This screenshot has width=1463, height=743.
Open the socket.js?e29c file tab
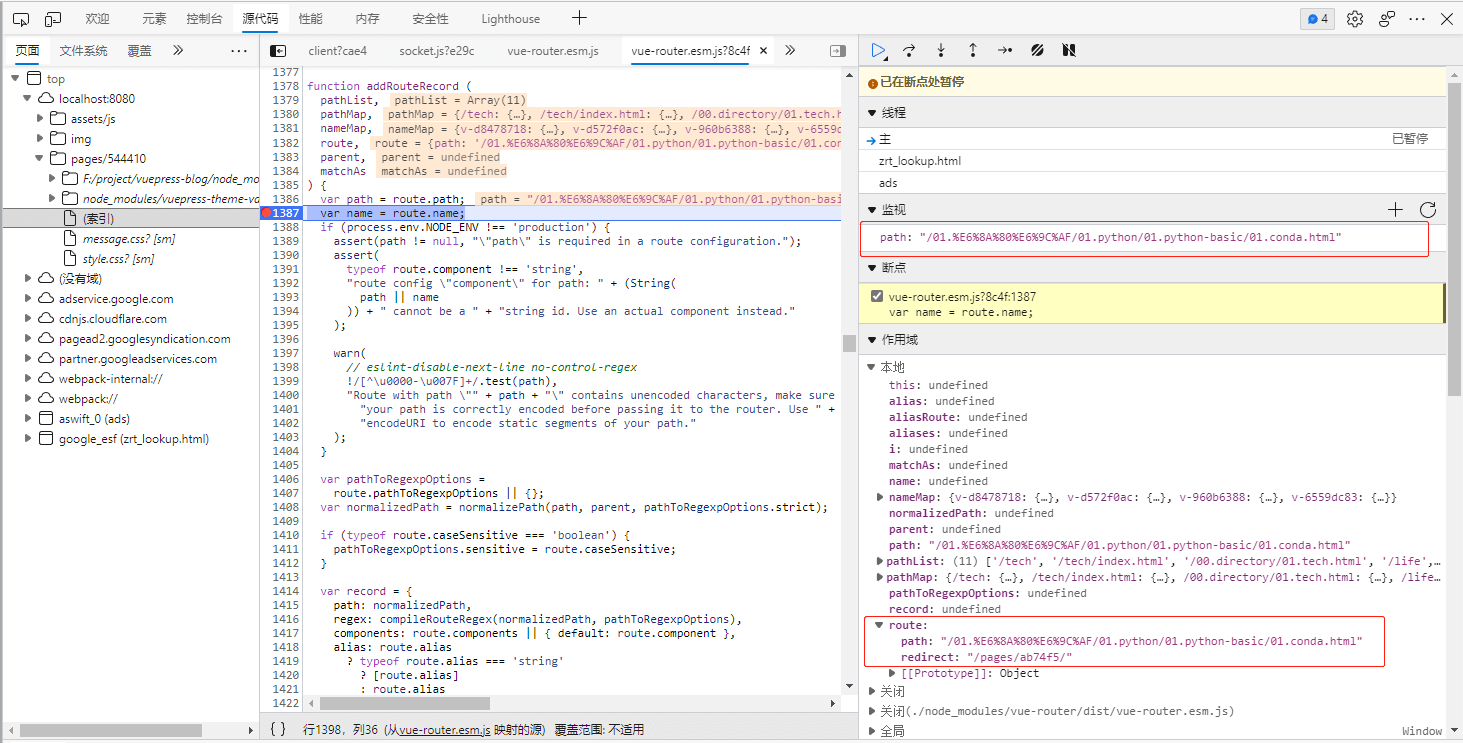(x=436, y=51)
